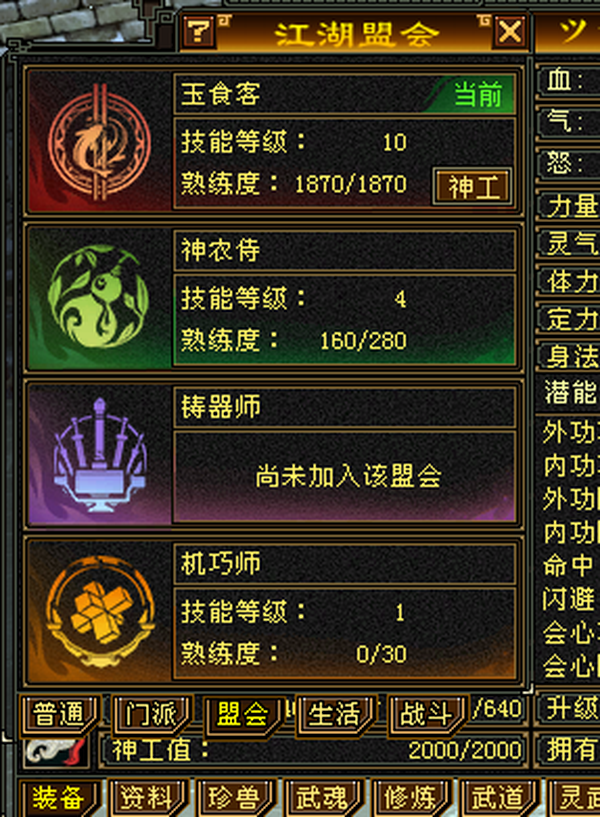Click the 升级 button on the right

(569, 709)
